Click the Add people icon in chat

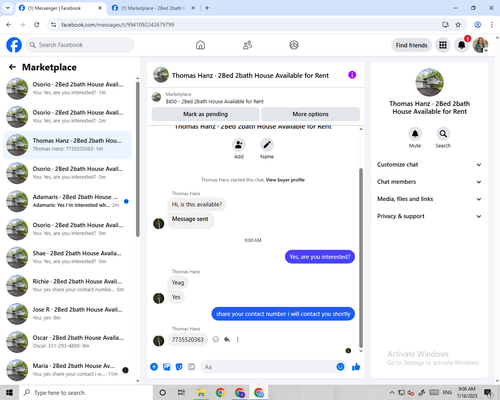tap(239, 145)
